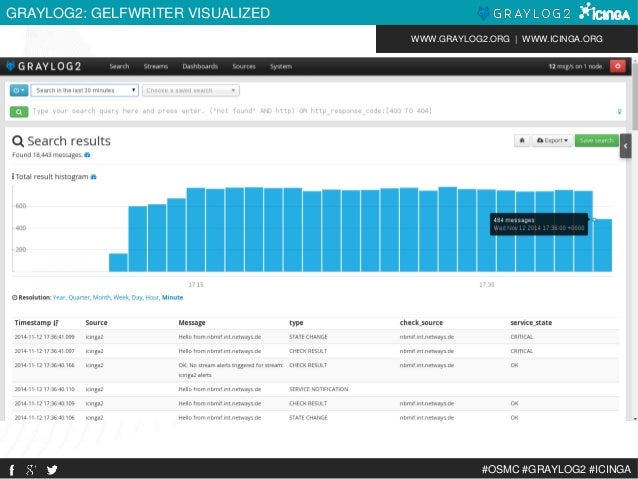Click the Icinga logo in the slide header
Screen dimensions: 638x479
605,12
